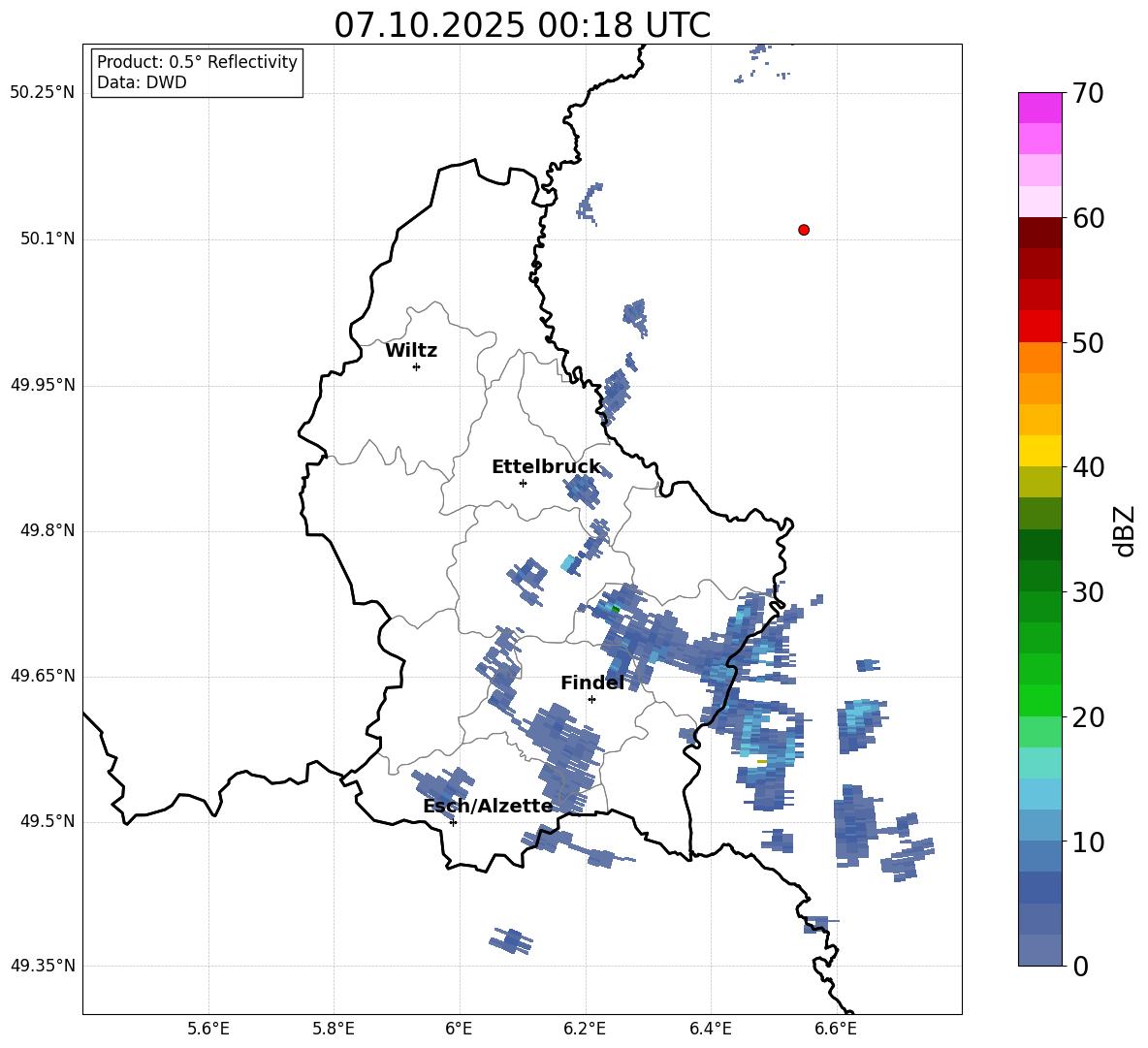
Task: Click the 49.35°N latitude label
Action: pos(43,966)
